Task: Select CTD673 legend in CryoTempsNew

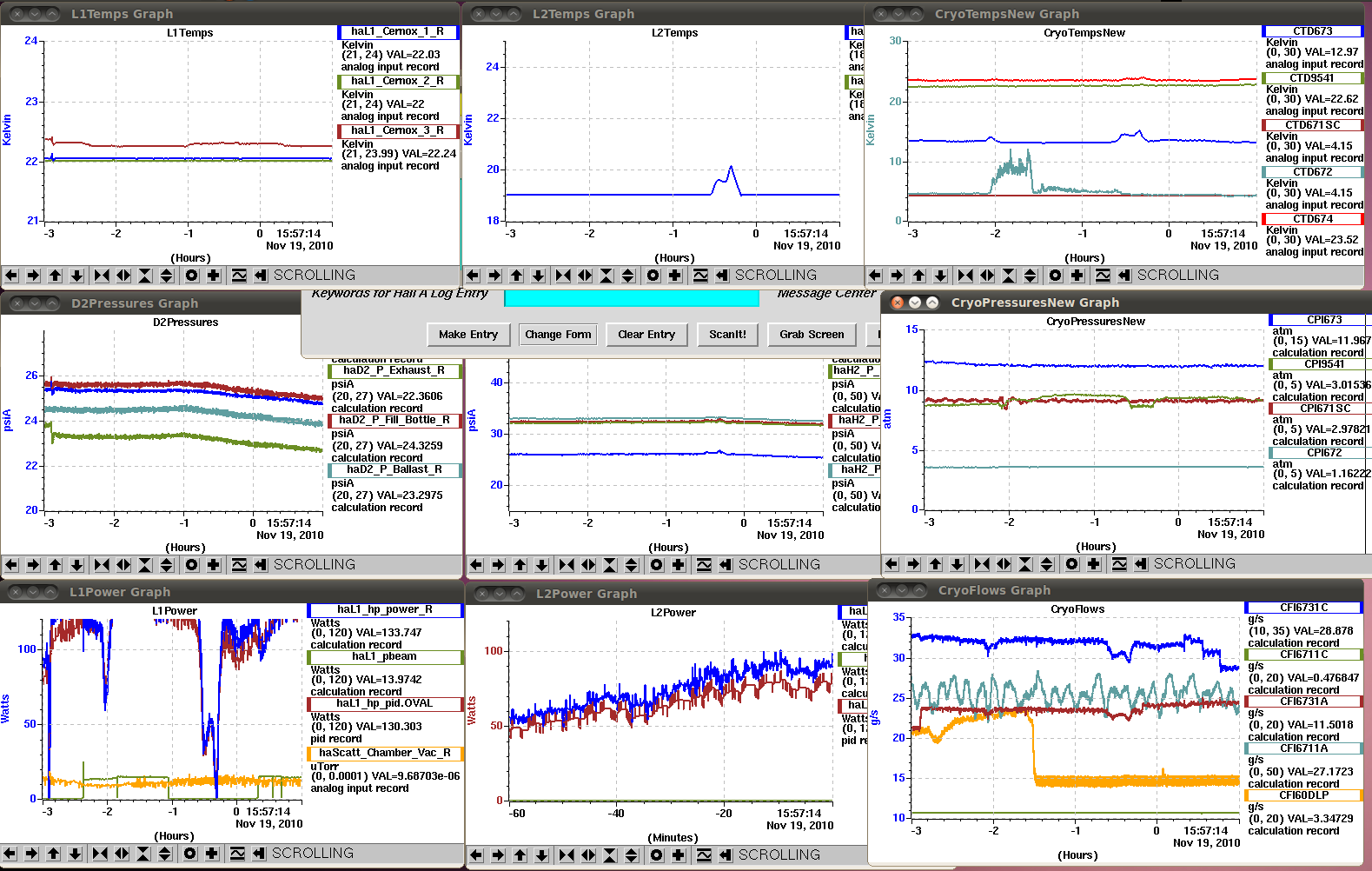Action: click(x=1312, y=31)
